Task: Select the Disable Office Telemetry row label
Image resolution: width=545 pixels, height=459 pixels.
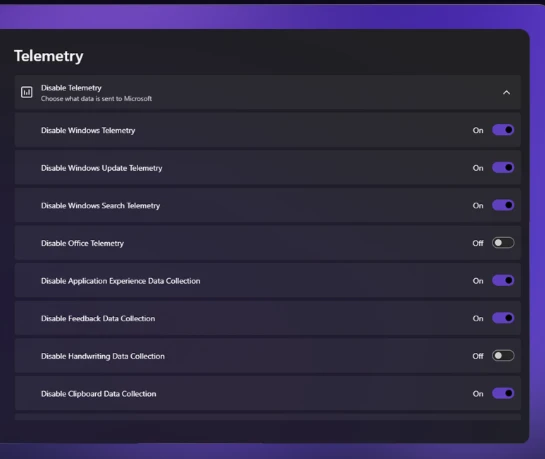Action: (82, 243)
